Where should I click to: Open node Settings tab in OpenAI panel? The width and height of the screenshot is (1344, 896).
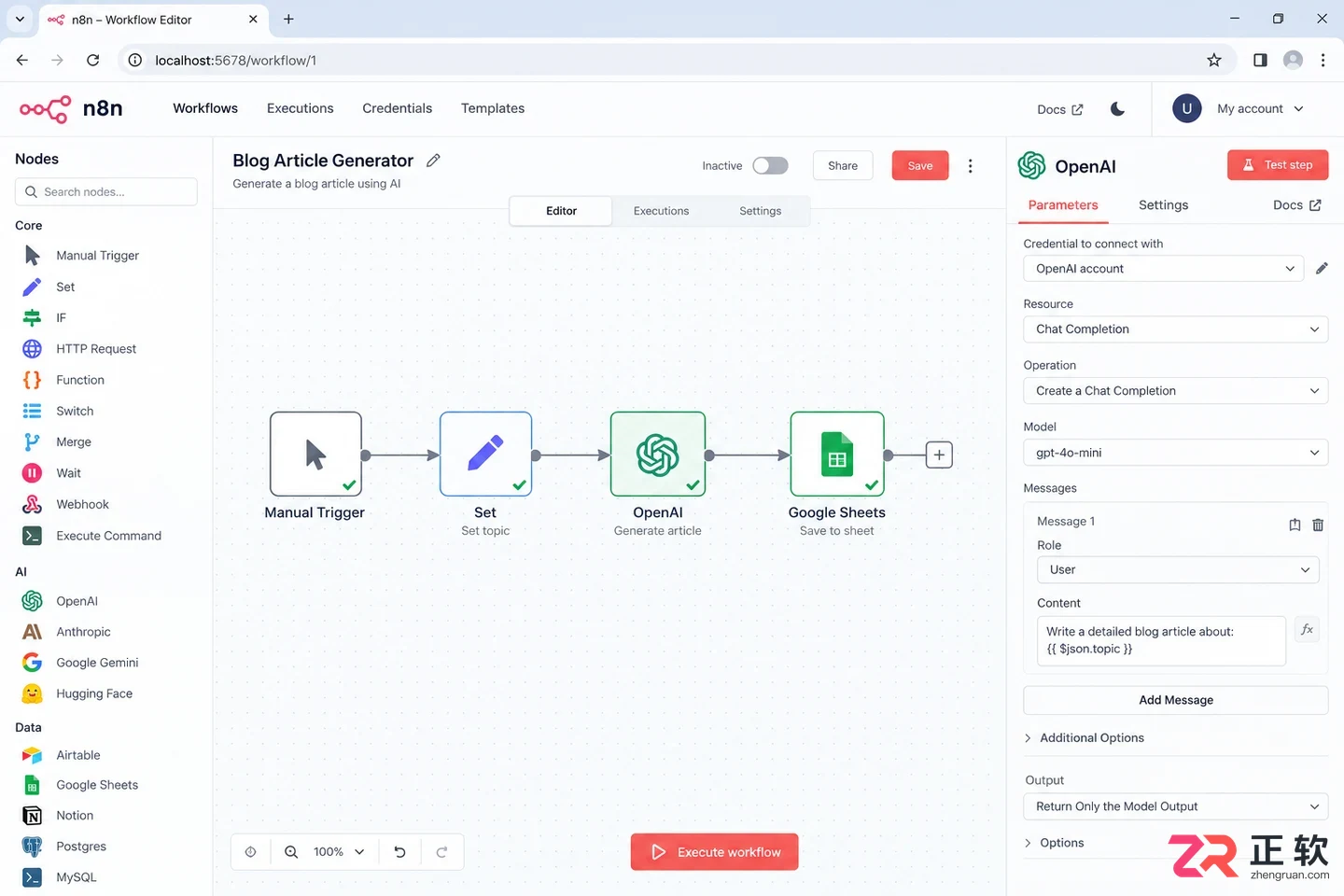coord(1163,205)
